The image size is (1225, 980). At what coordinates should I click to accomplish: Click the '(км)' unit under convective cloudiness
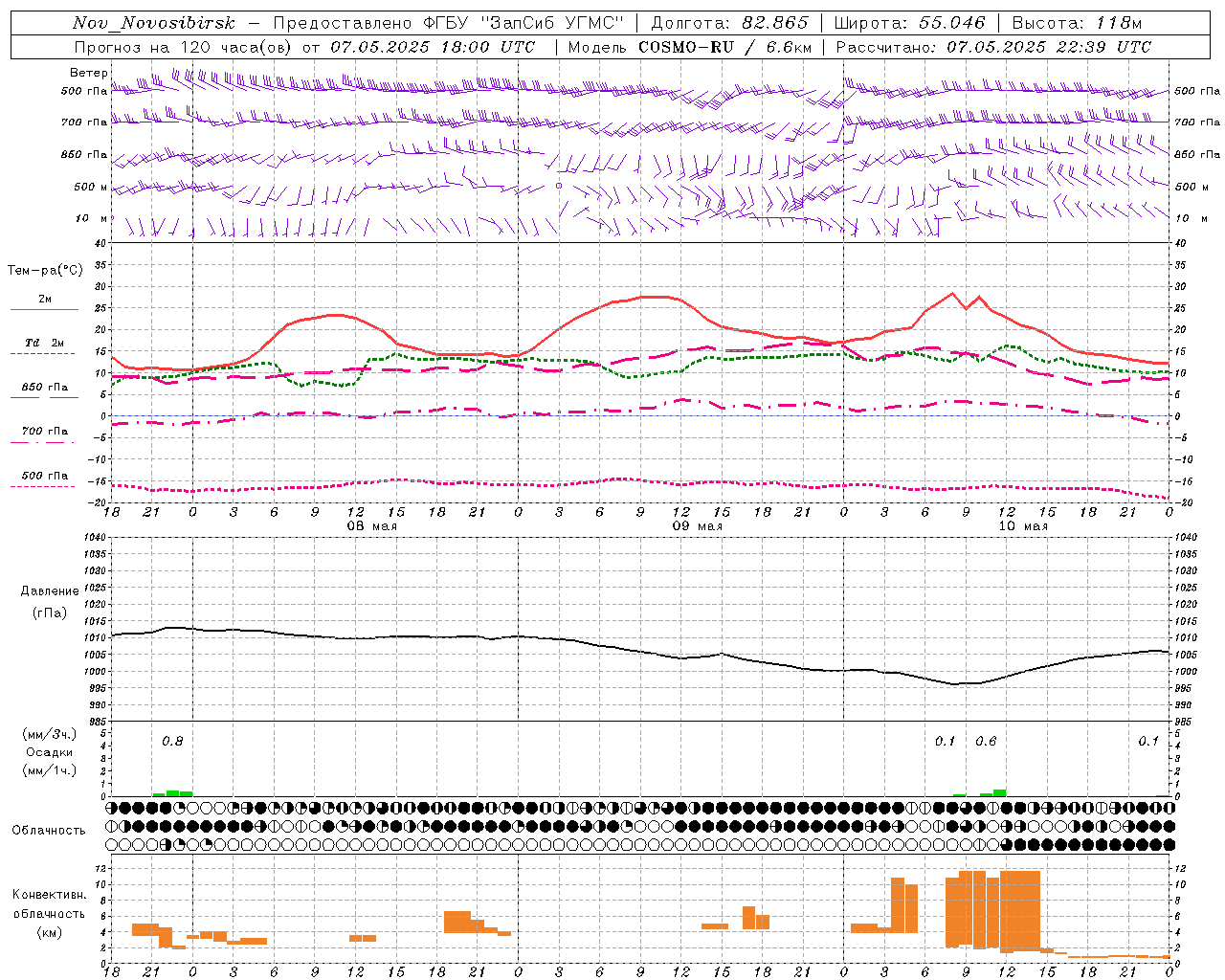tap(50, 932)
